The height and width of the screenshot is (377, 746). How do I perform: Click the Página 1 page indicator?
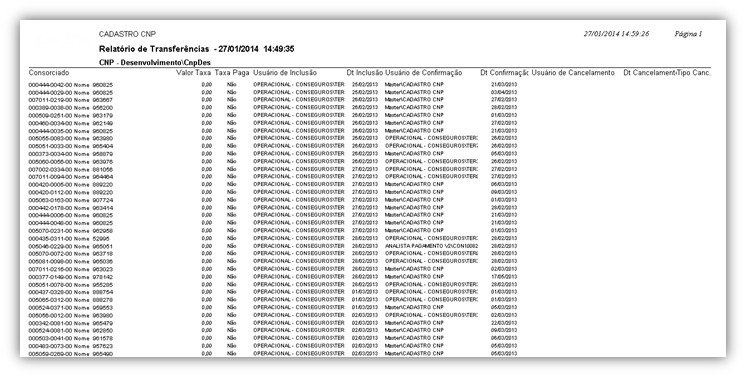coord(688,34)
